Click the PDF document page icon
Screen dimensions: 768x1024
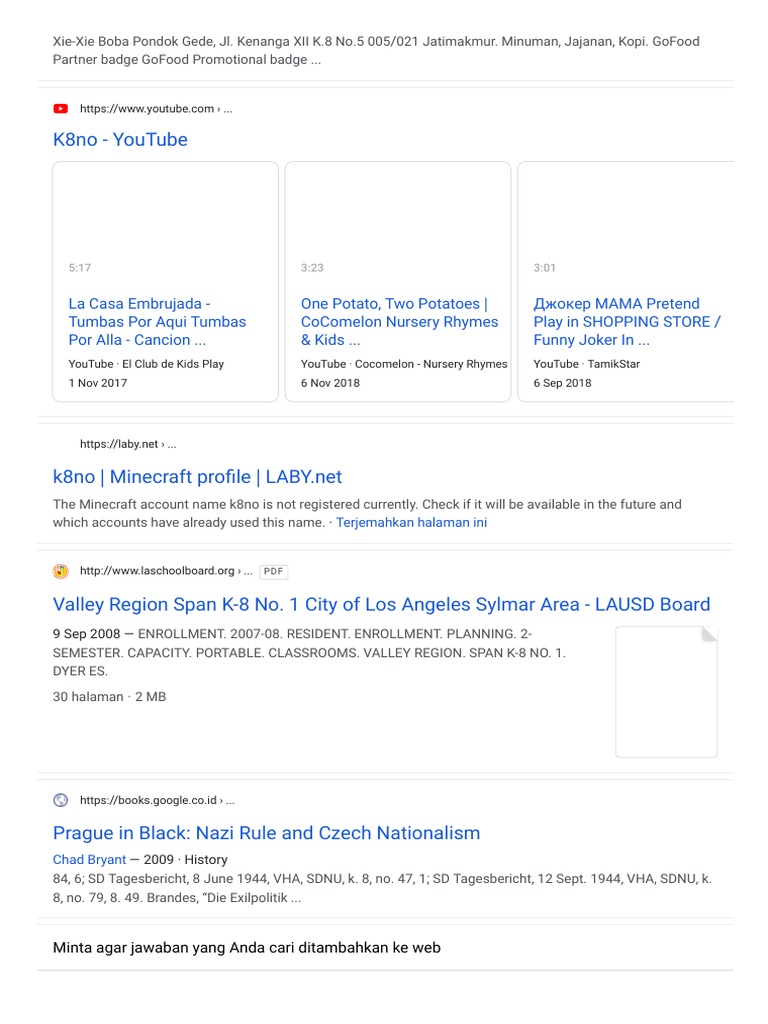pyautogui.click(x=666, y=692)
